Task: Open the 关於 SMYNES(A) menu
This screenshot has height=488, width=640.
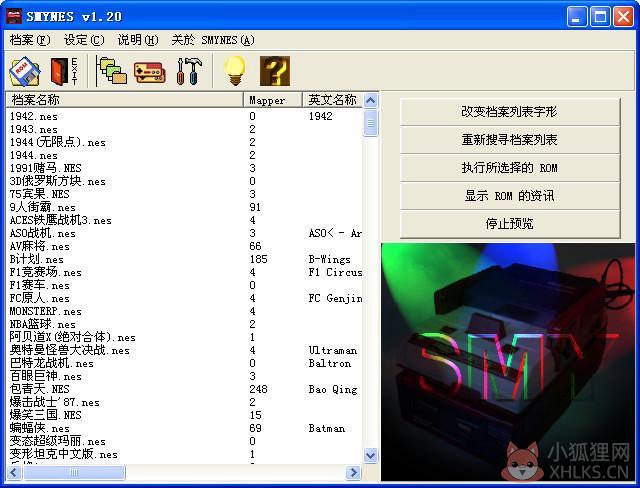Action: point(213,40)
